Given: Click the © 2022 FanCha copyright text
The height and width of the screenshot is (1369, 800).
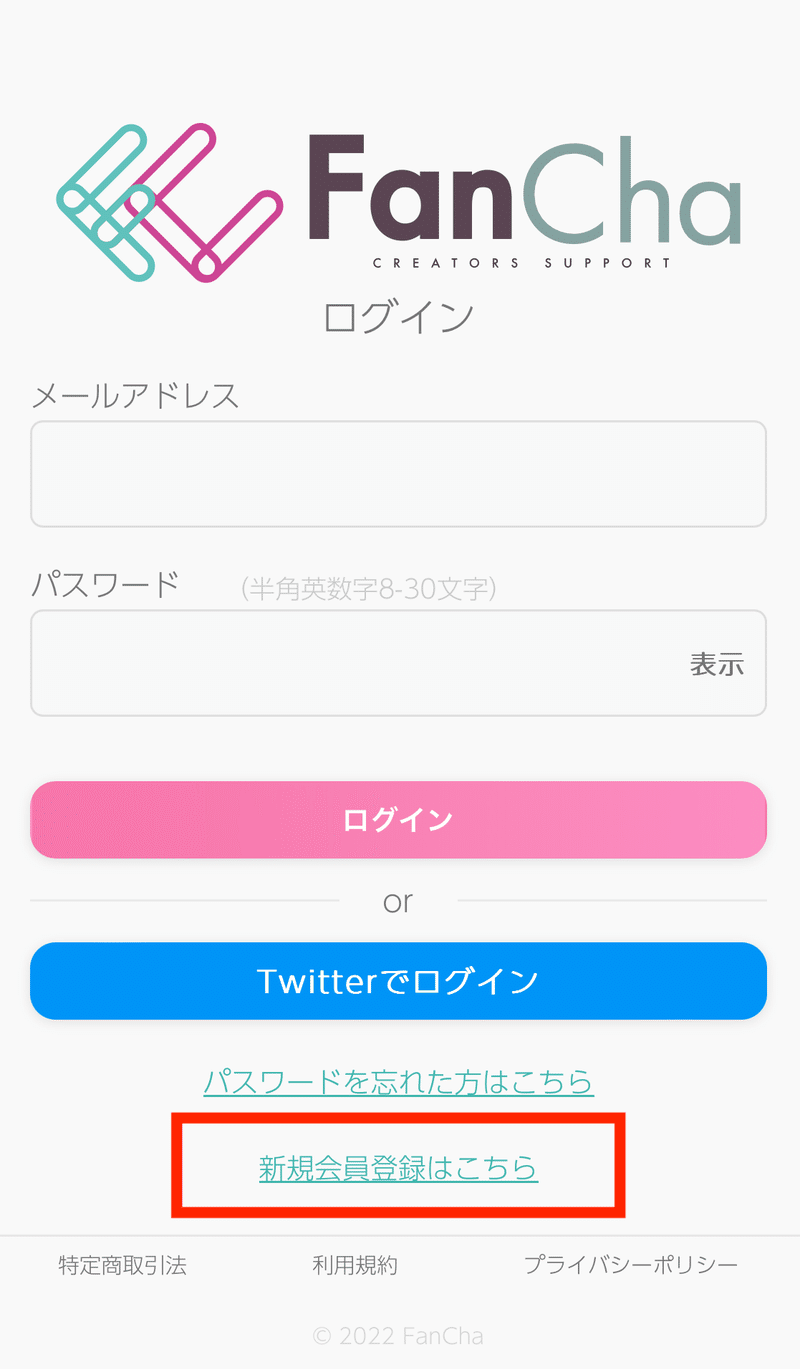Looking at the screenshot, I should tap(398, 1335).
